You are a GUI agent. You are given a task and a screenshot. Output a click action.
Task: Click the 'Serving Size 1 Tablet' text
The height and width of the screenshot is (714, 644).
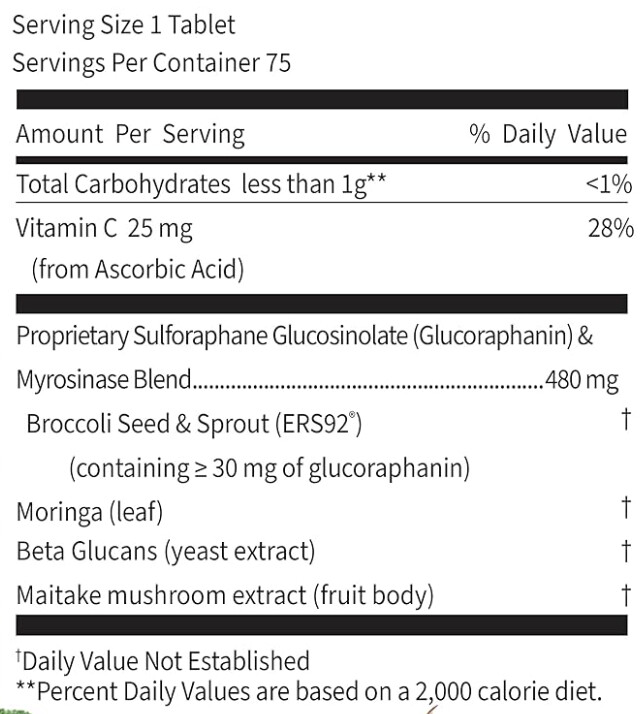click(x=123, y=25)
